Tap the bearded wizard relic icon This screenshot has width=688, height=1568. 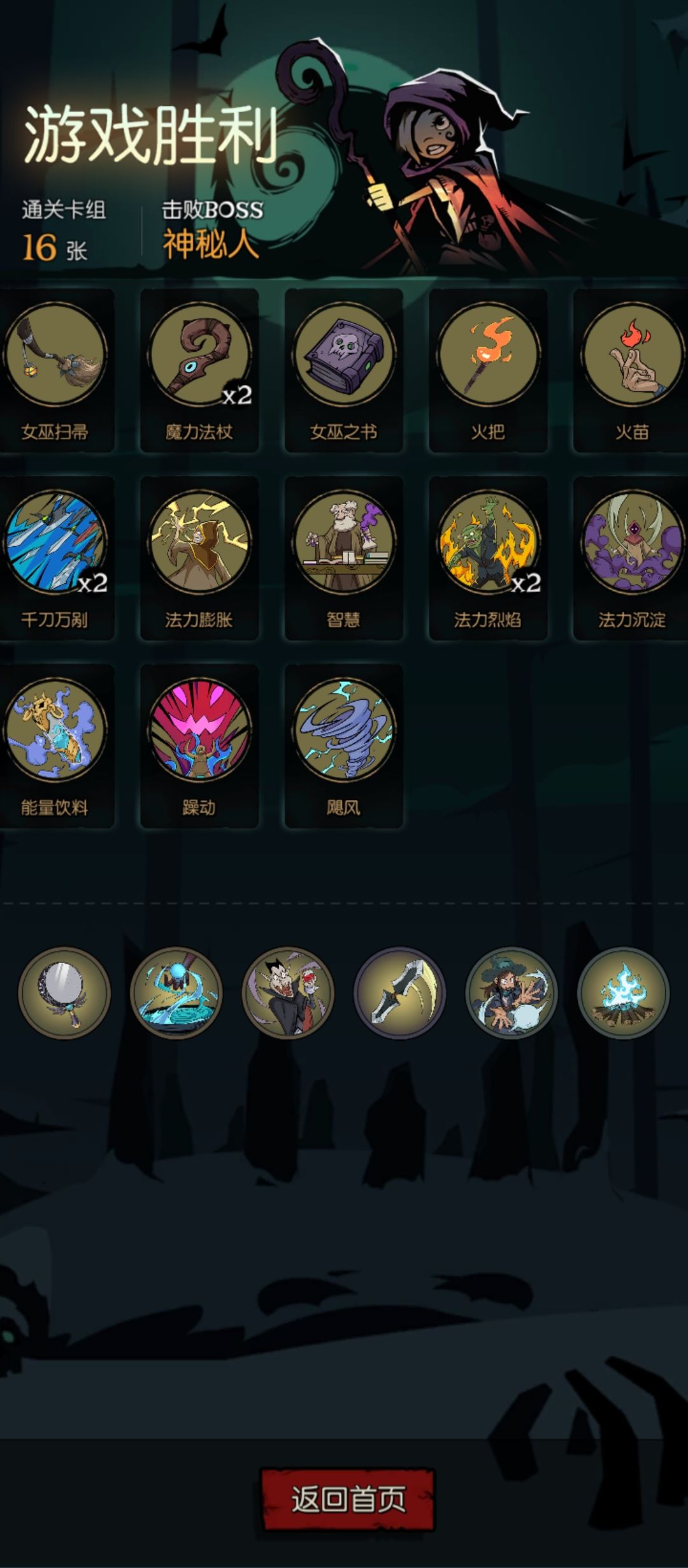coord(512,992)
